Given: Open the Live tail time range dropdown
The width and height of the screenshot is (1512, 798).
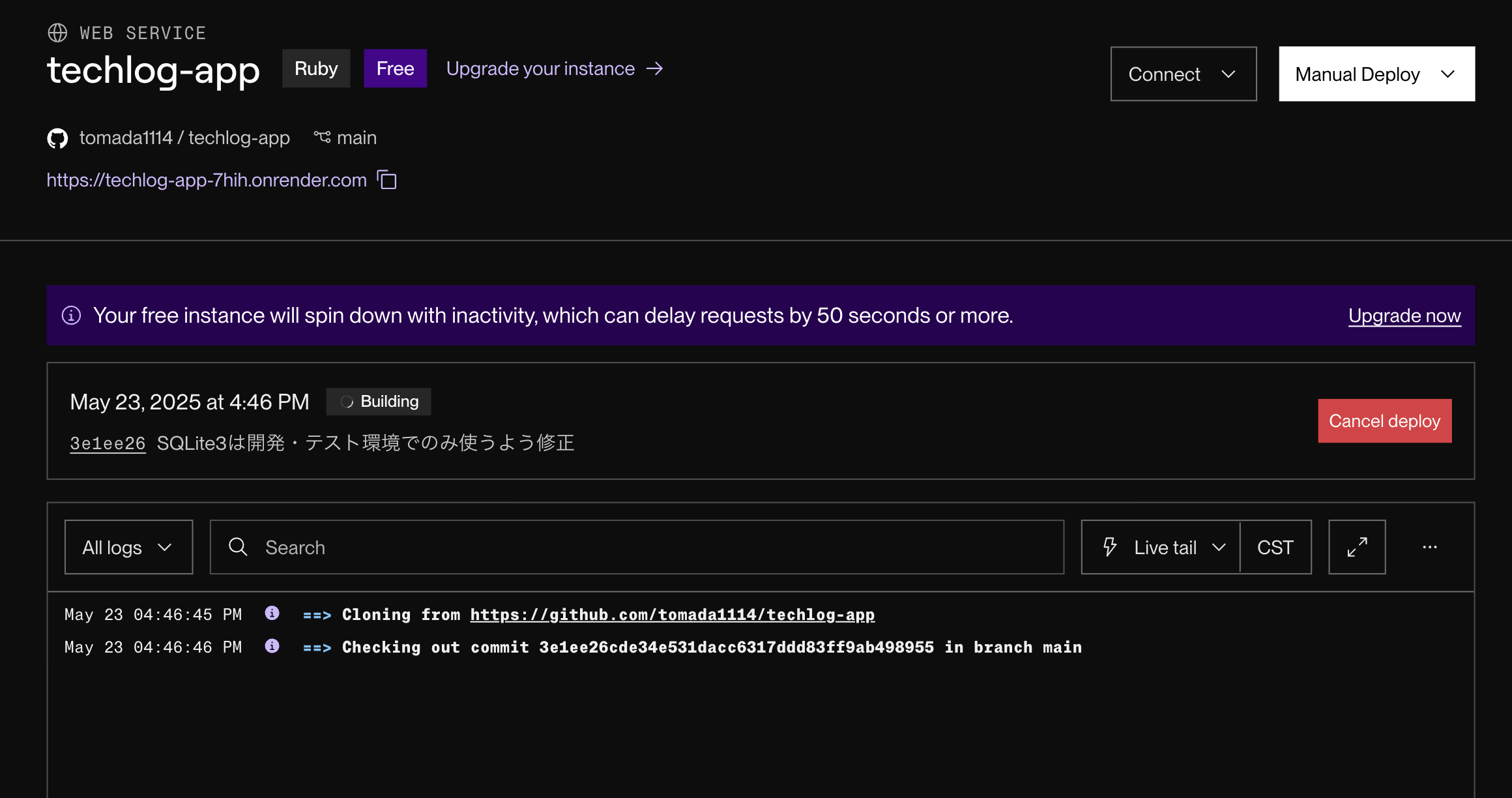Looking at the screenshot, I should click(x=1162, y=547).
